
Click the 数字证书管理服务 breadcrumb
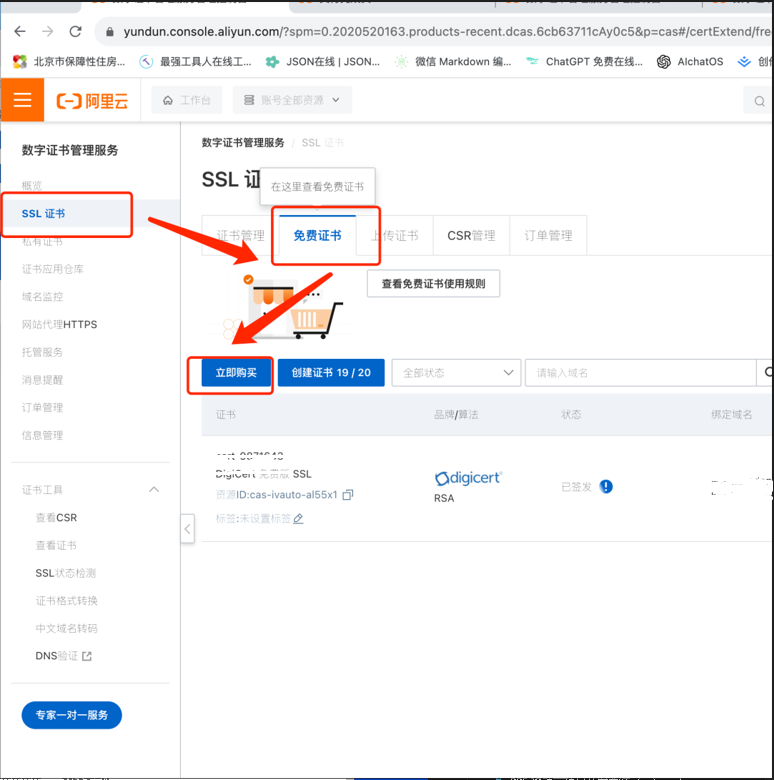point(243,143)
